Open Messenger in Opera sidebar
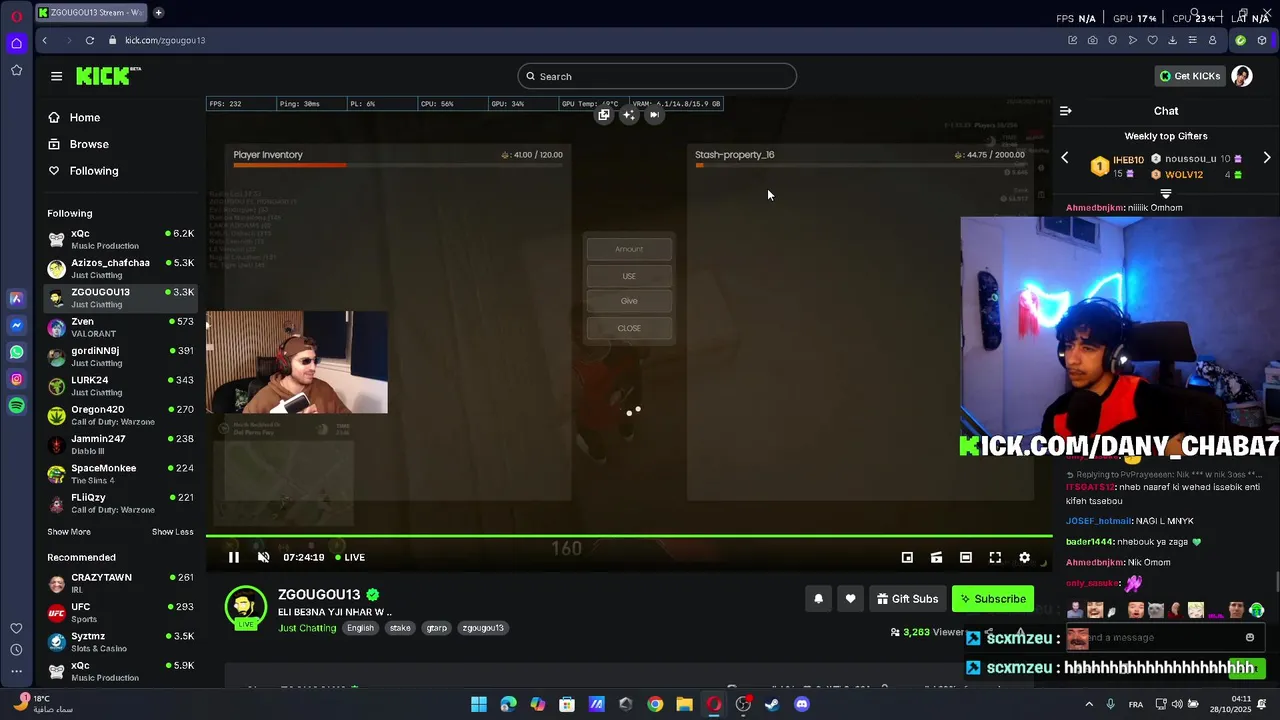This screenshot has width=1280, height=720. click(17, 325)
